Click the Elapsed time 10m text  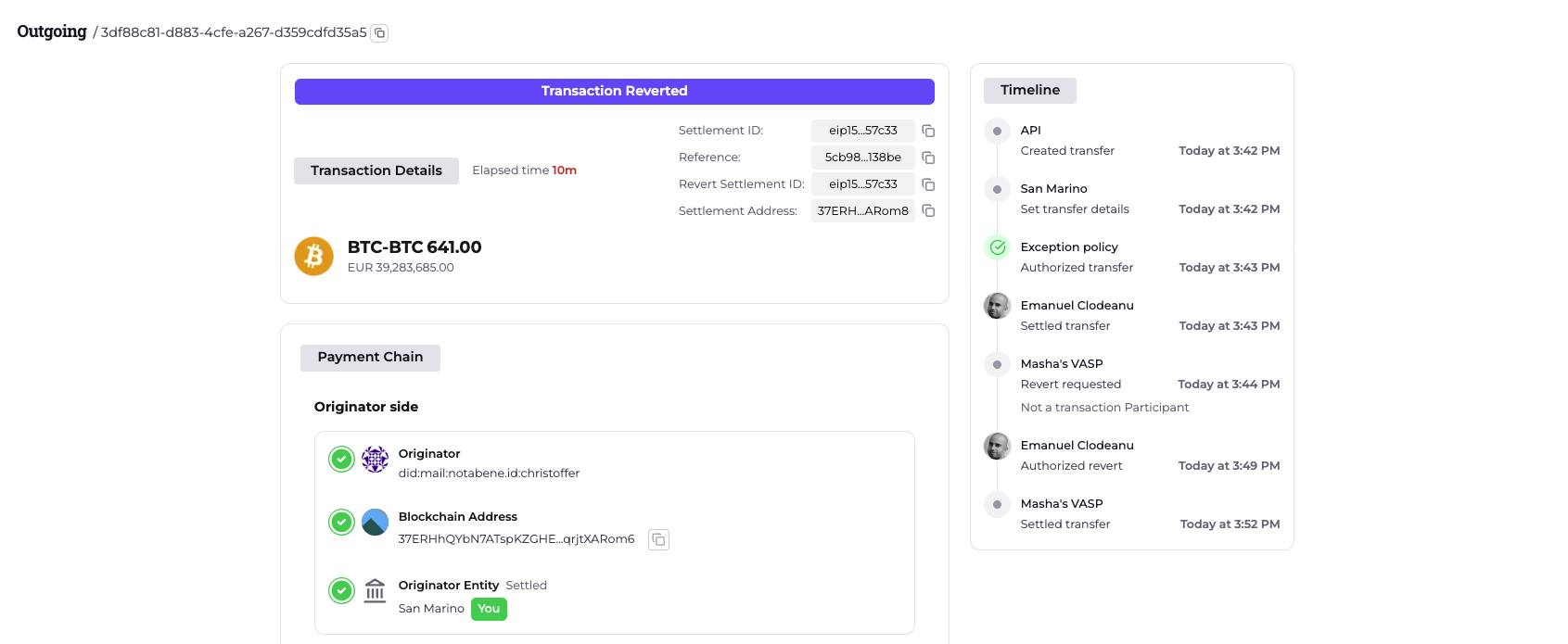click(x=524, y=170)
